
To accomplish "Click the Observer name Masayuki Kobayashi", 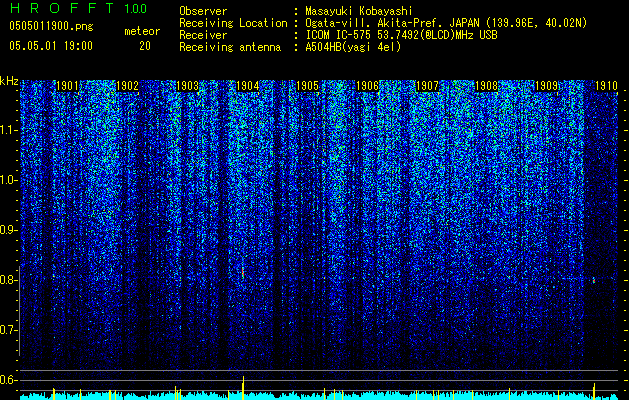I will (x=359, y=11).
